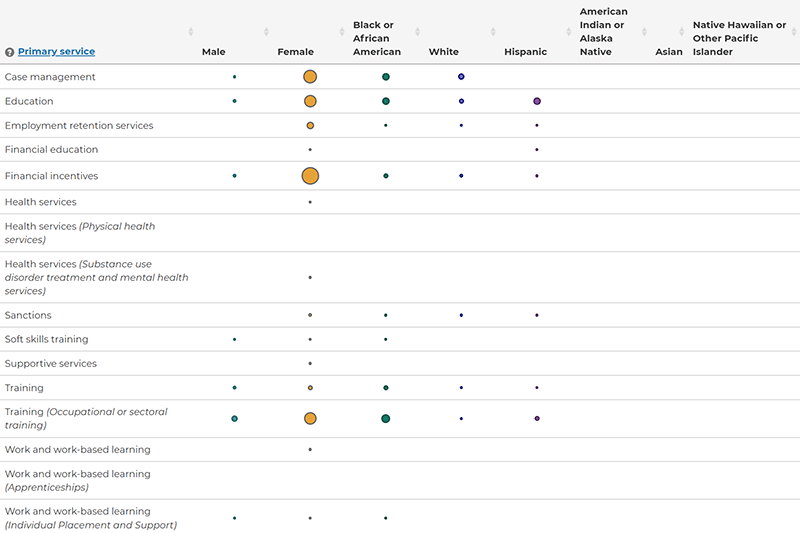This screenshot has height=533, width=800.
Task: Select Black or African American bubble for Occupational training
Action: tap(385, 419)
